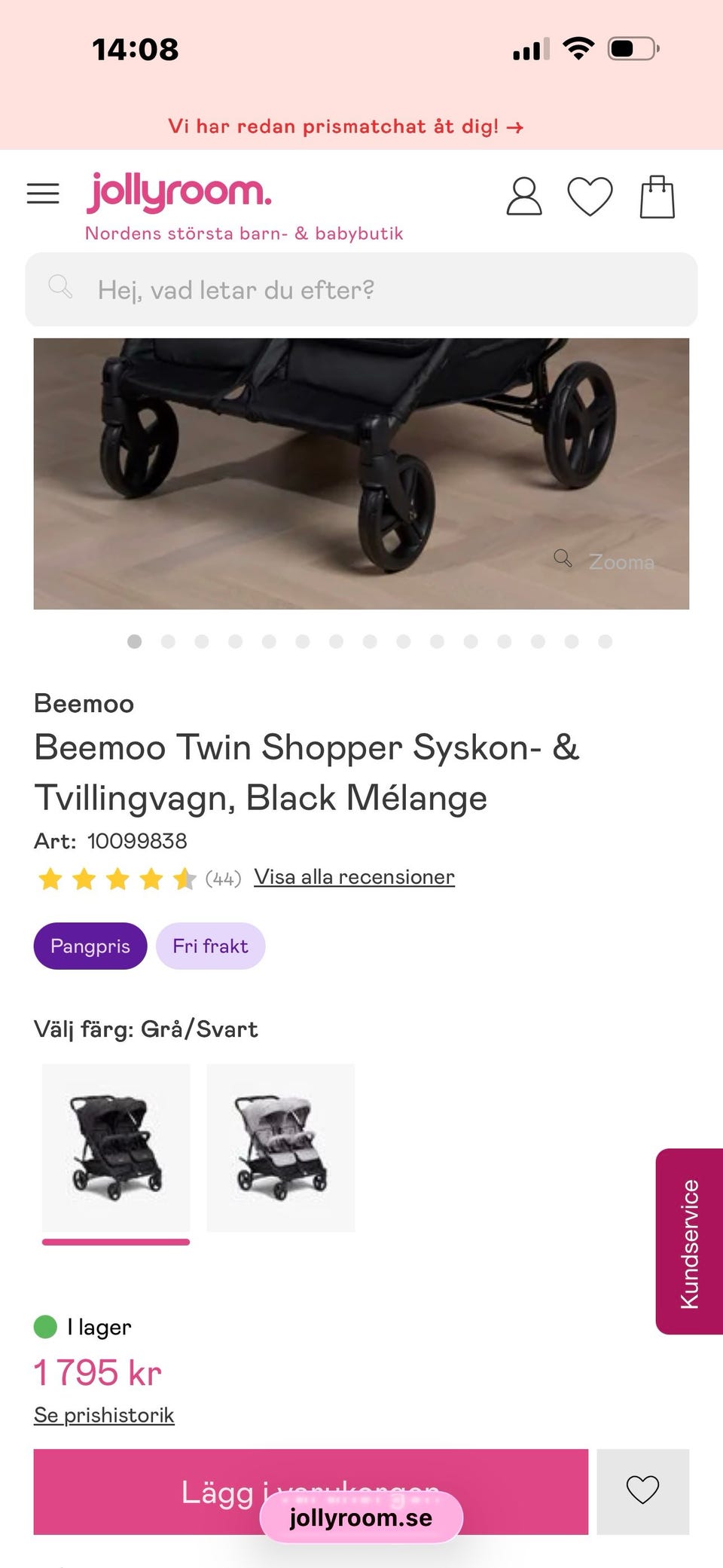Jump to last image carousel dot

pyautogui.click(x=605, y=641)
